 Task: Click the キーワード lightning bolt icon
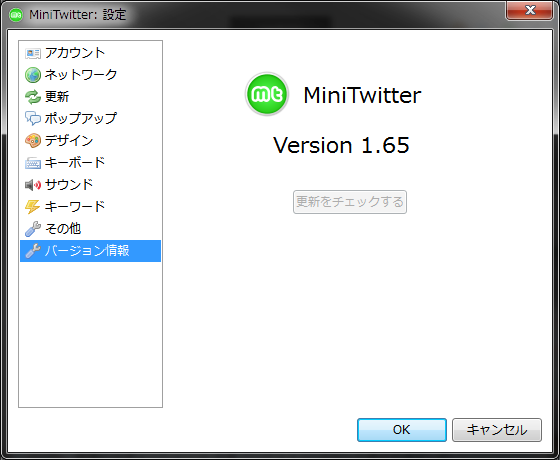point(32,207)
